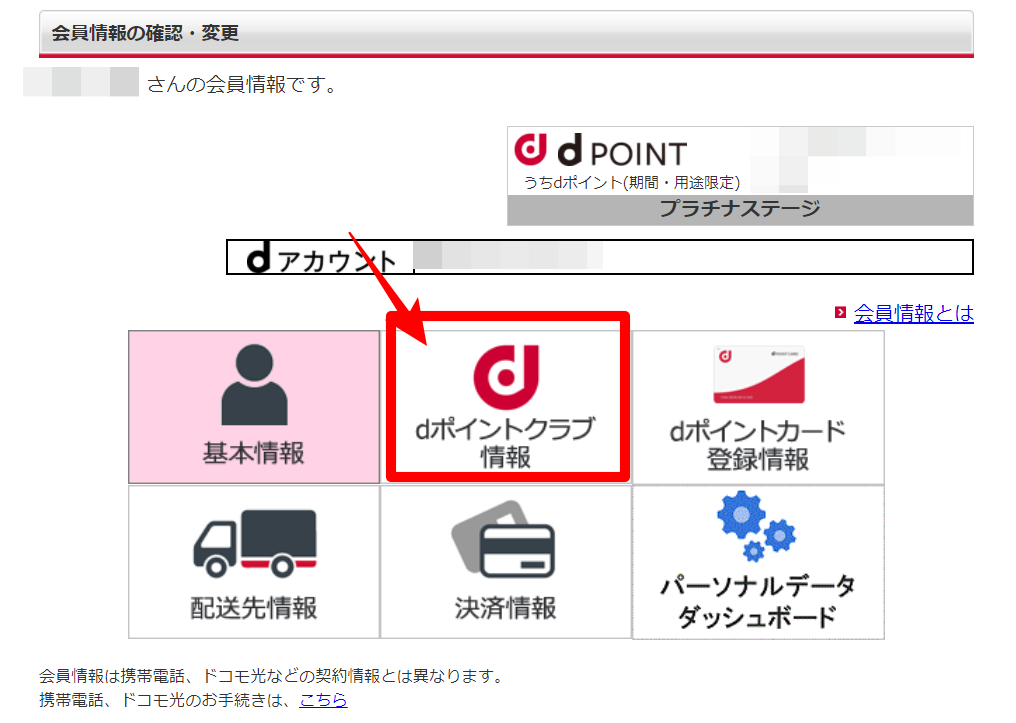Open dポイントクラブ情報 label
1016x723 pixels.
(505, 442)
